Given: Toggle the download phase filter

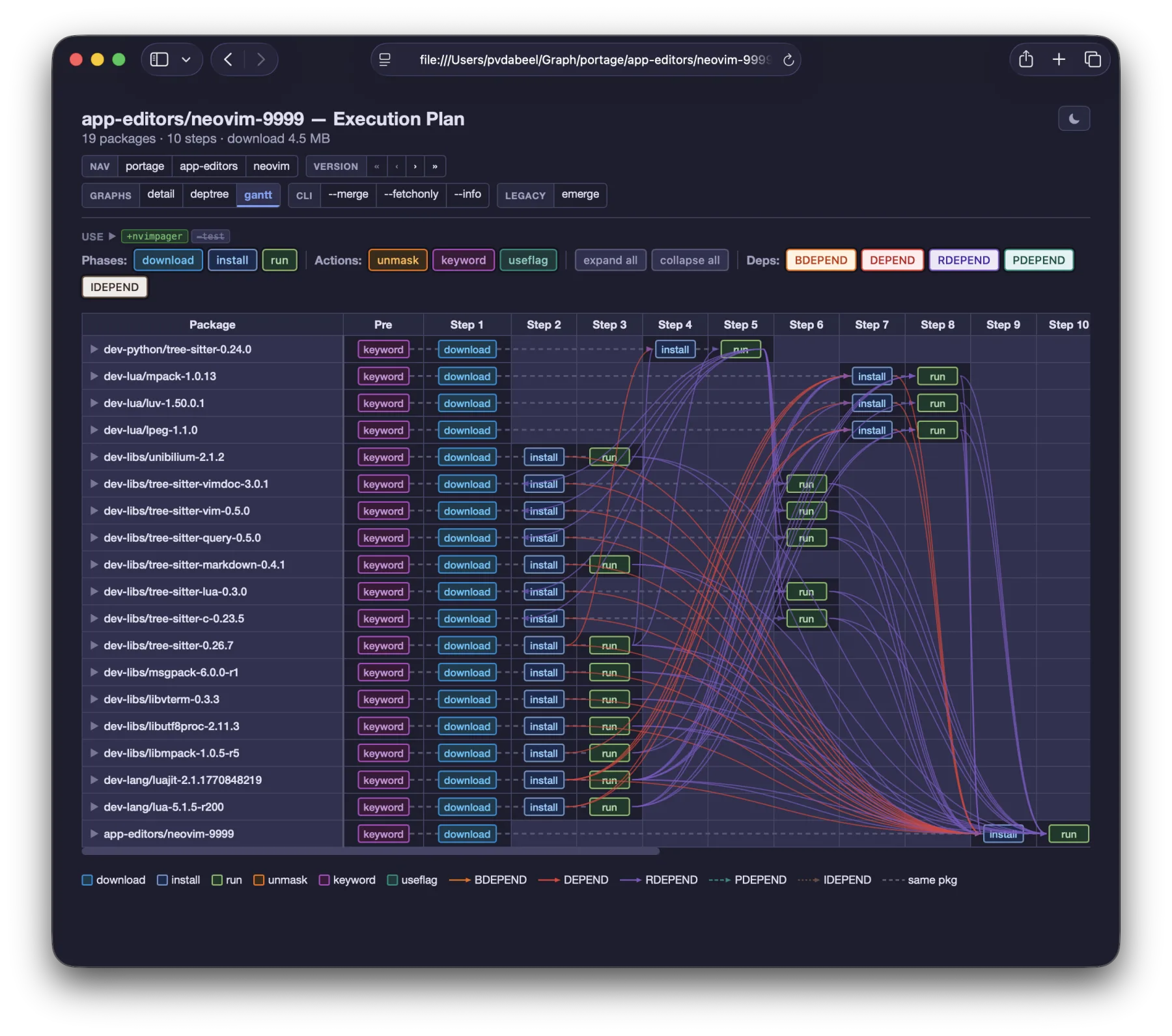Looking at the screenshot, I should [x=168, y=260].
